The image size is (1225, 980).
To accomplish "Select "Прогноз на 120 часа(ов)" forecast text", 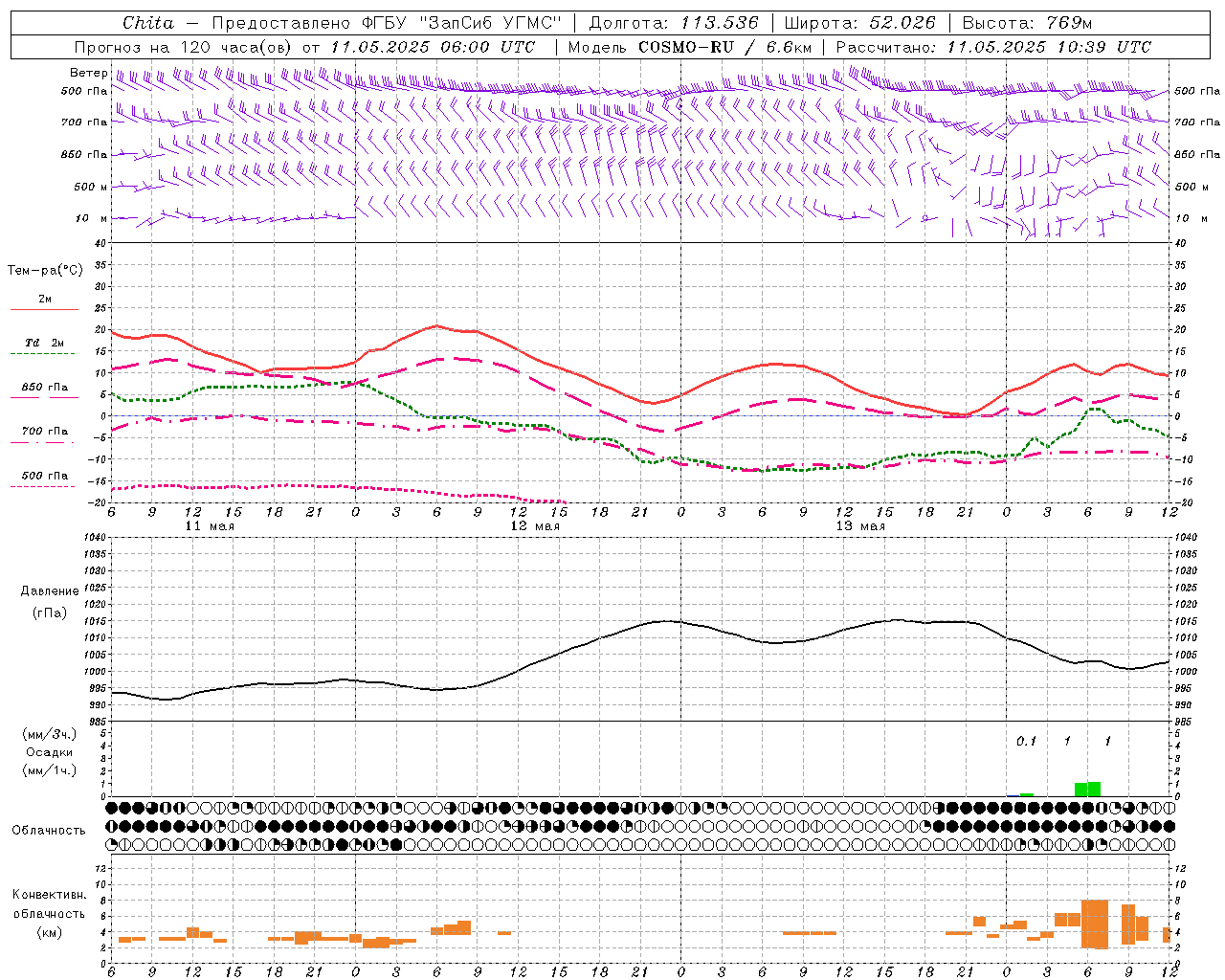I will (x=184, y=47).
